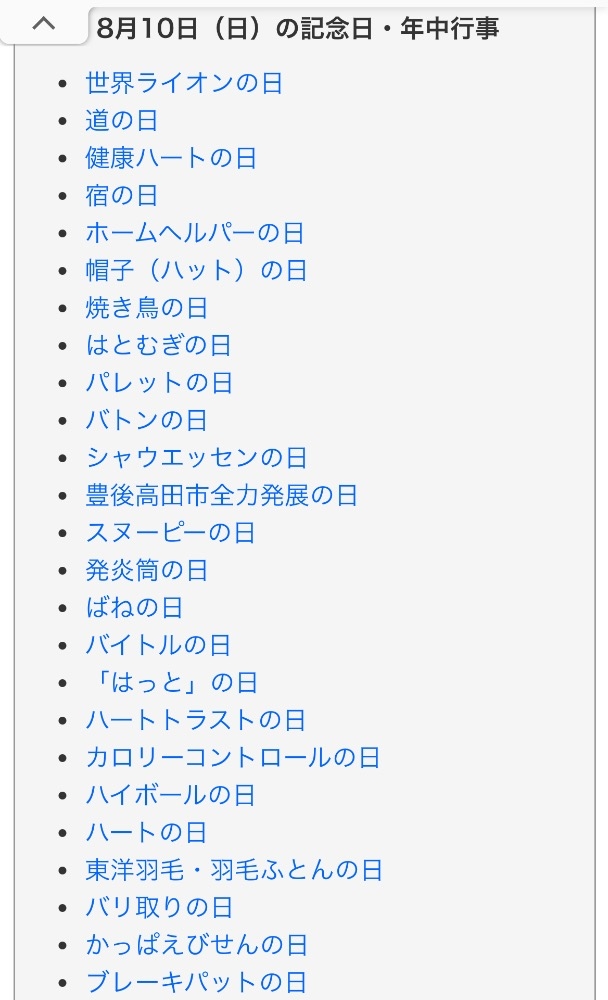Open the はとむぎの日 link
Viewport: 608px width, 1000px height.
tap(158, 345)
